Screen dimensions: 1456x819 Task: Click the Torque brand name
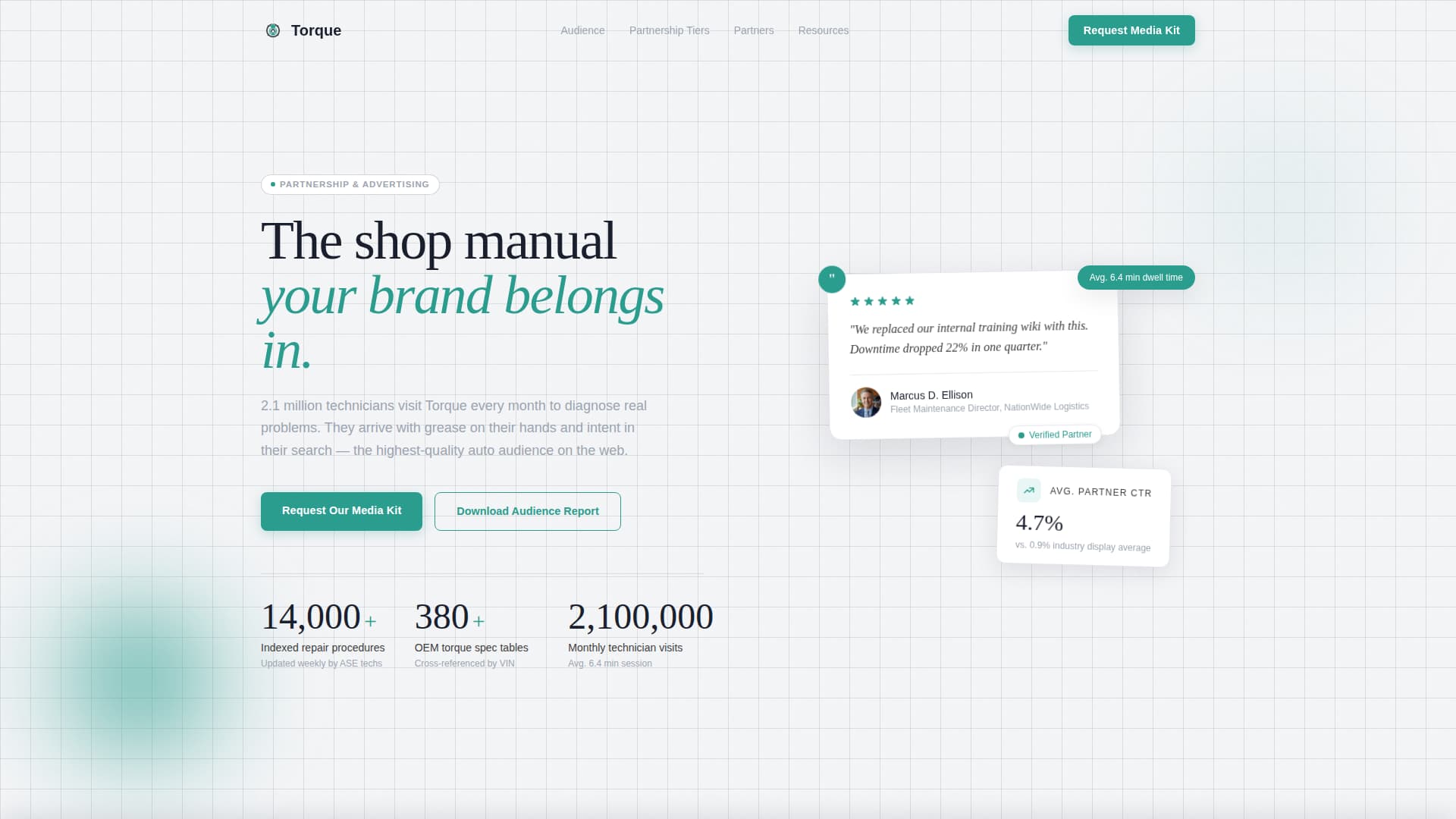pyautogui.click(x=316, y=30)
